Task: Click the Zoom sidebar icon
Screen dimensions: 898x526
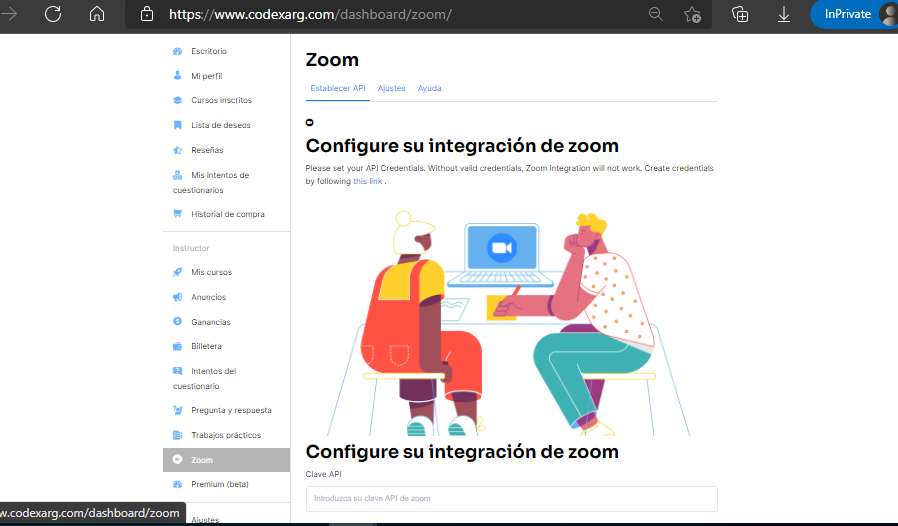Action: click(x=178, y=460)
